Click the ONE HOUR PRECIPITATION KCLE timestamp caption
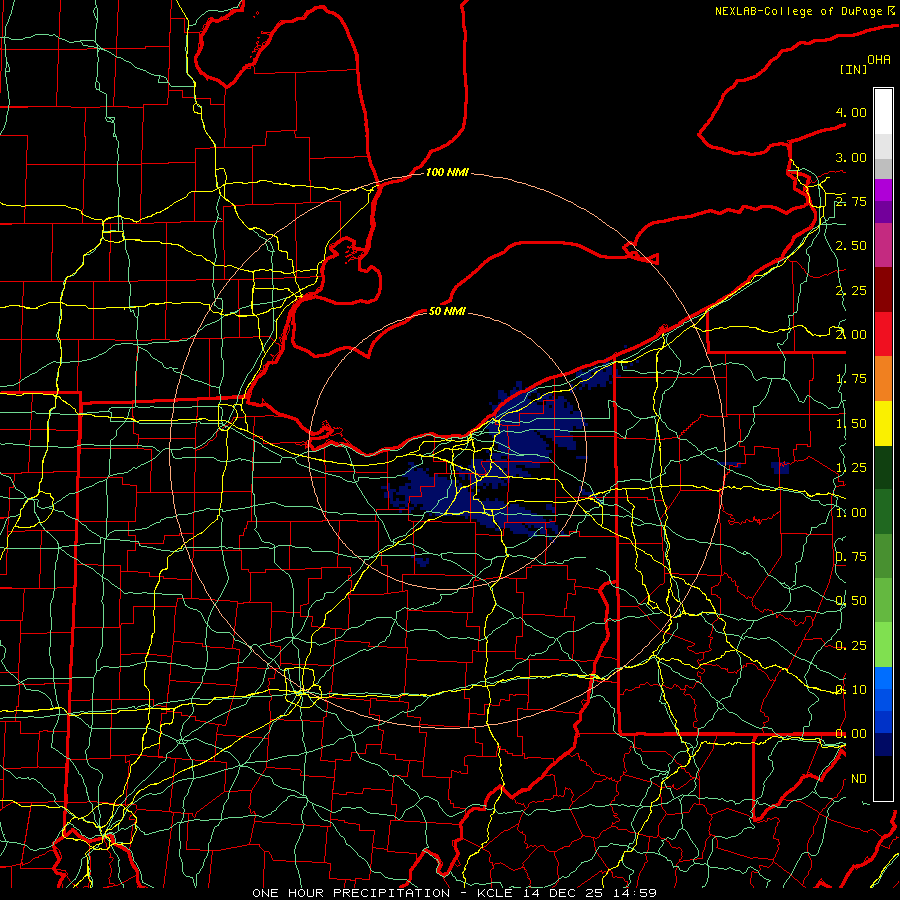900x900 pixels. (455, 893)
